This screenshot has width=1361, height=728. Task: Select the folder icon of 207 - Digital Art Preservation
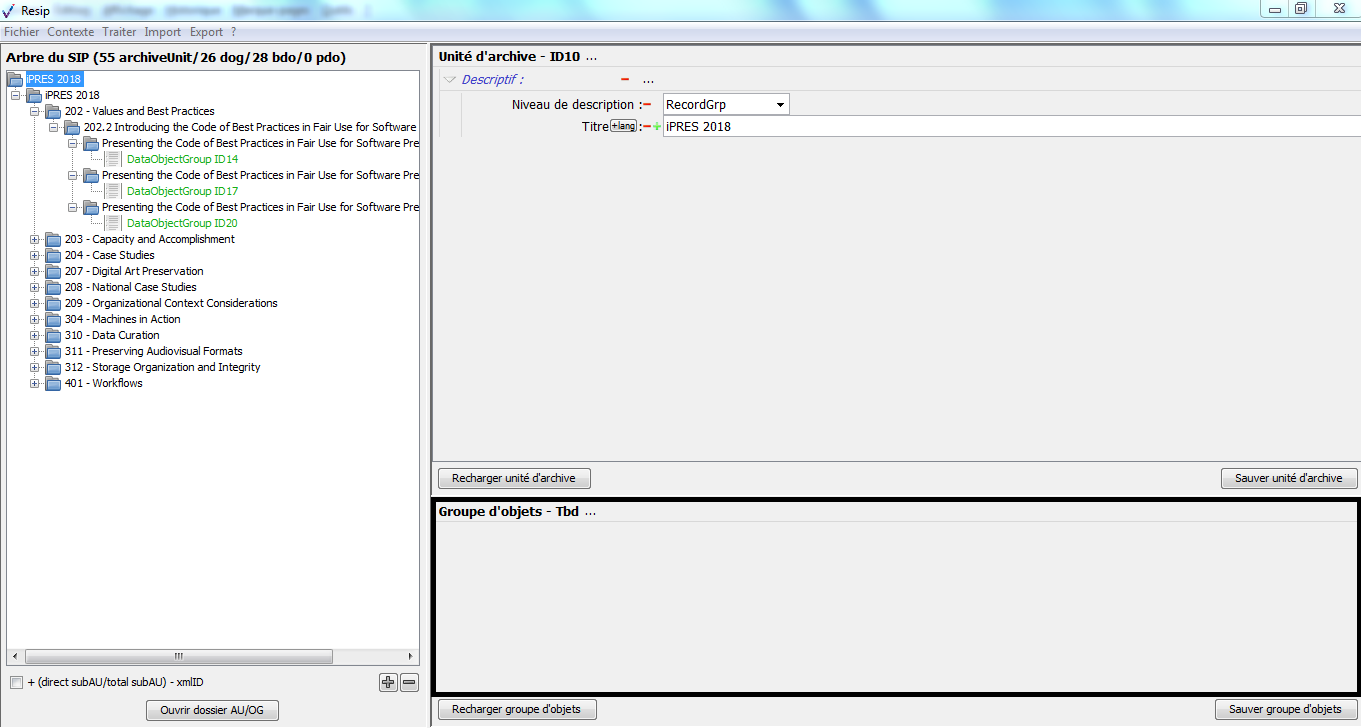click(x=53, y=272)
